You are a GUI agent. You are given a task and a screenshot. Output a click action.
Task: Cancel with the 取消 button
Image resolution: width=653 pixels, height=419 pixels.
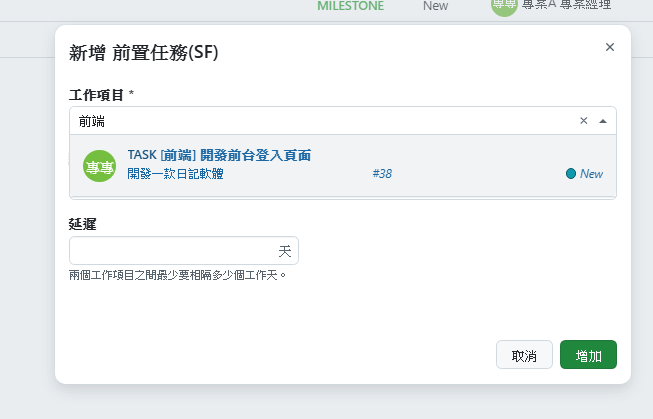coord(524,355)
